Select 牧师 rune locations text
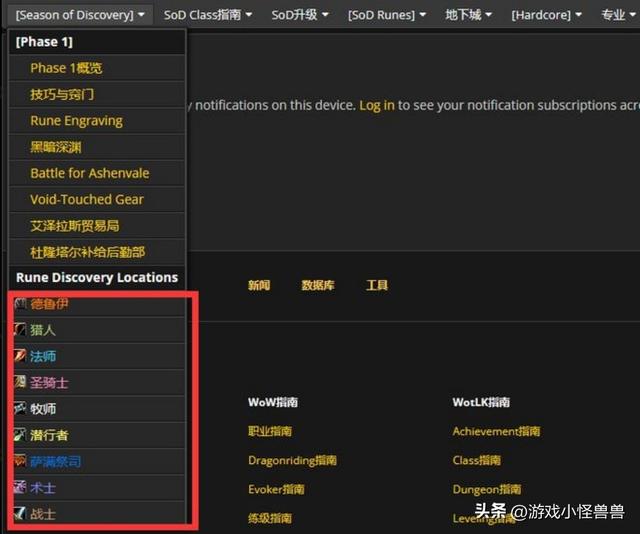640x534 pixels. point(43,409)
